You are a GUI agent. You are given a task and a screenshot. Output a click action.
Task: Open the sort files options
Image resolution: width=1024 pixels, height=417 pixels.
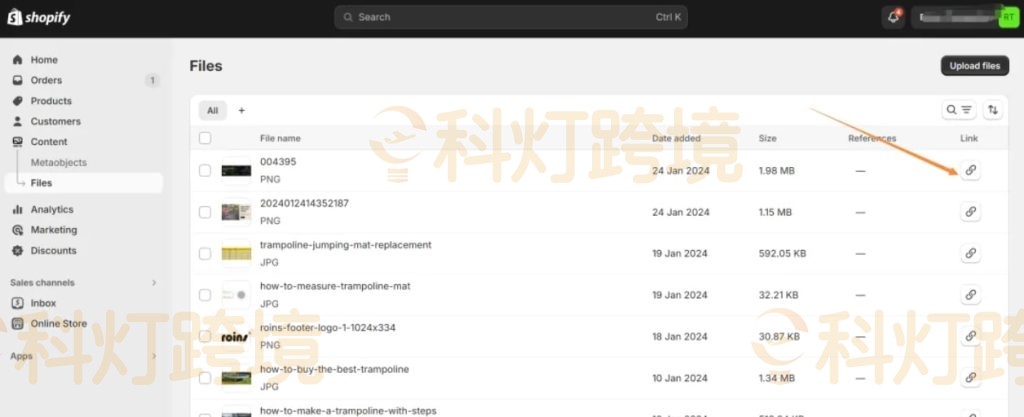993,110
